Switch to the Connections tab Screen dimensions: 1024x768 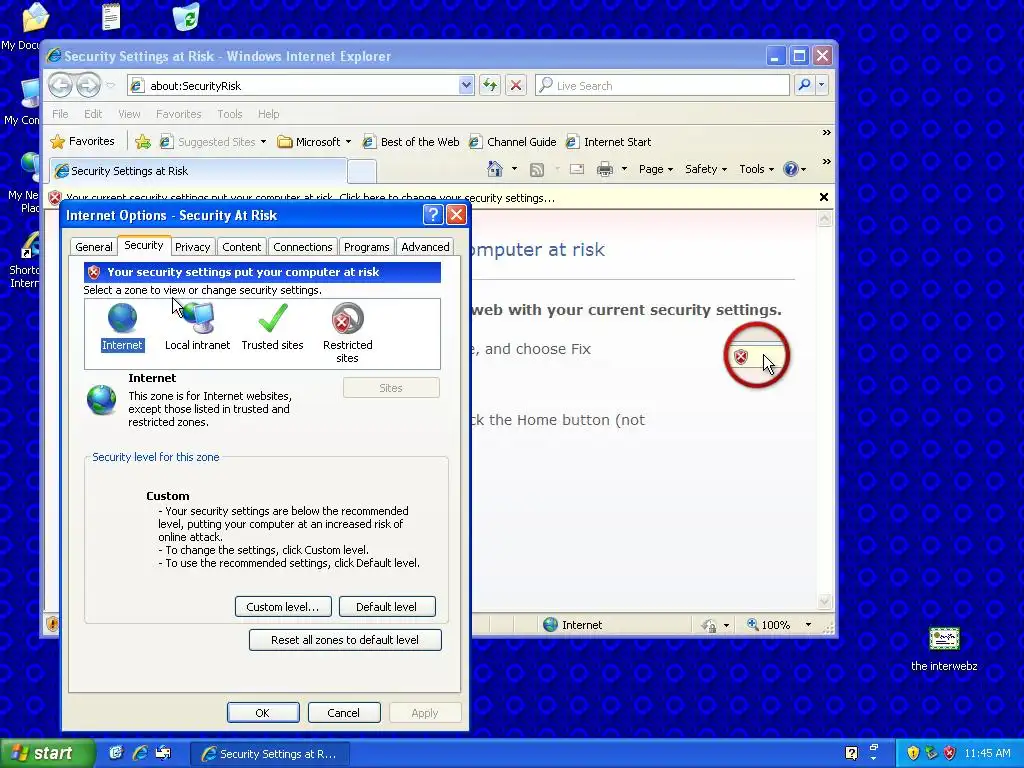click(x=302, y=247)
